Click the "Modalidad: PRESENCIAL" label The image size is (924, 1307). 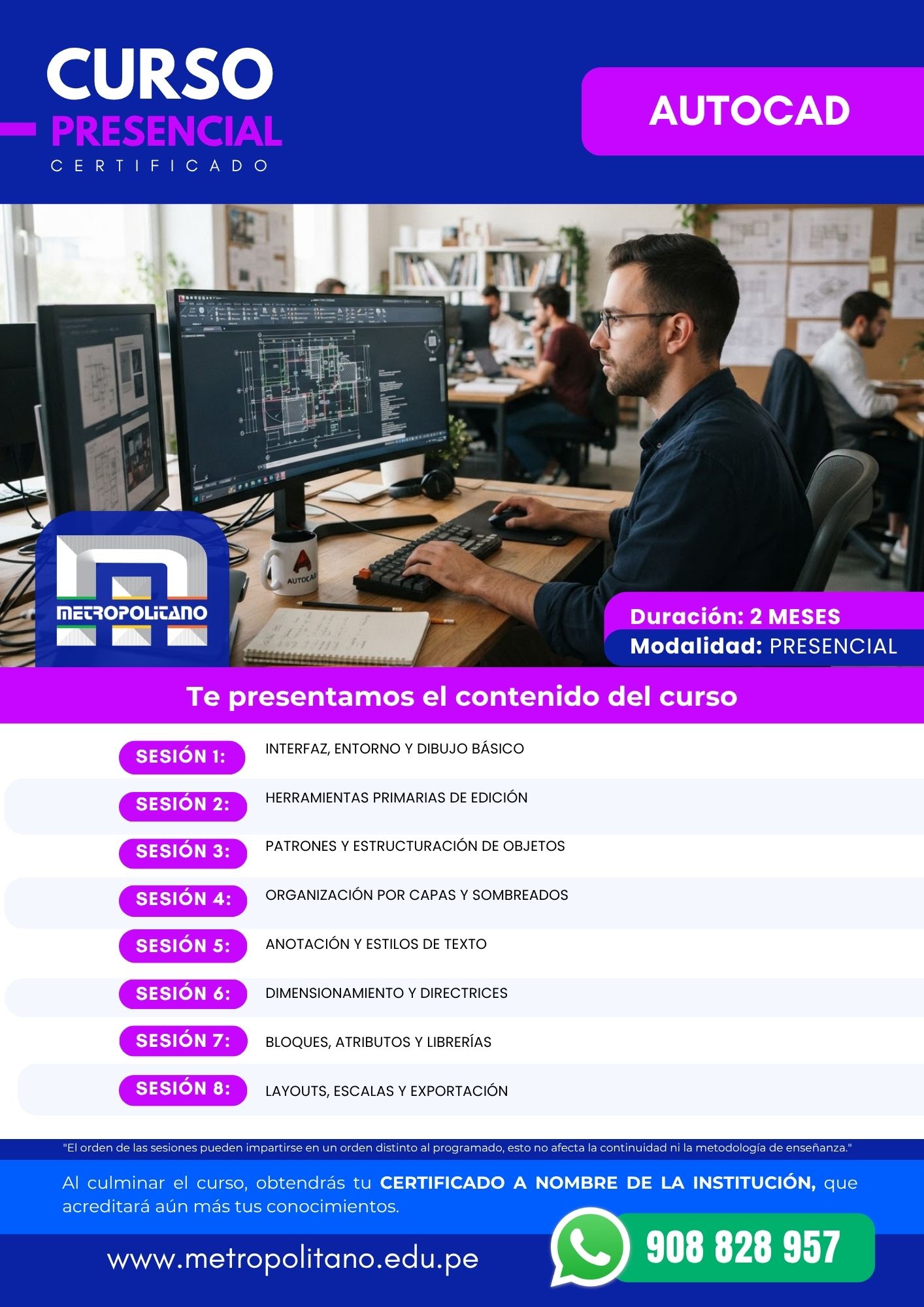pos(763,646)
